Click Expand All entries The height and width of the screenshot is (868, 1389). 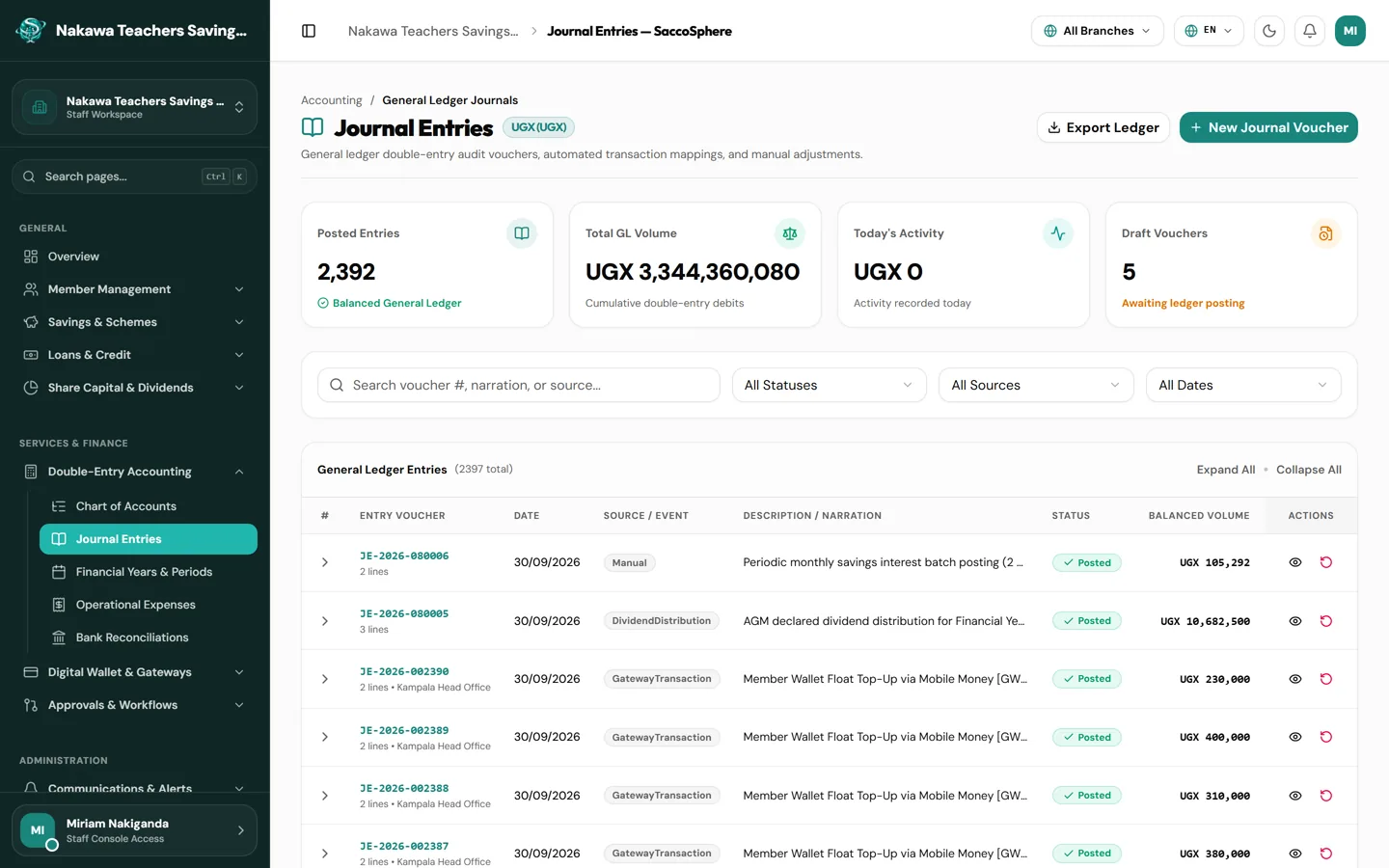[x=1226, y=470]
